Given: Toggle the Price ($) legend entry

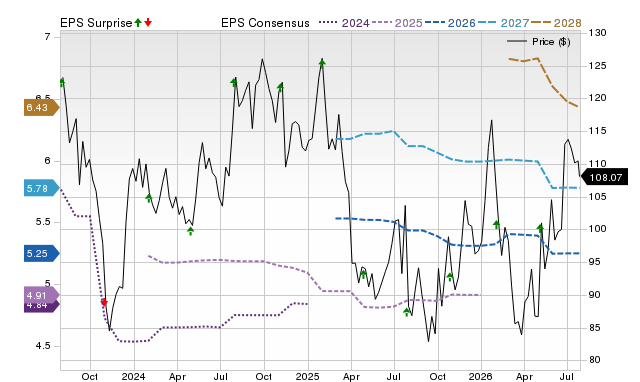Looking at the screenshot, I should (539, 42).
